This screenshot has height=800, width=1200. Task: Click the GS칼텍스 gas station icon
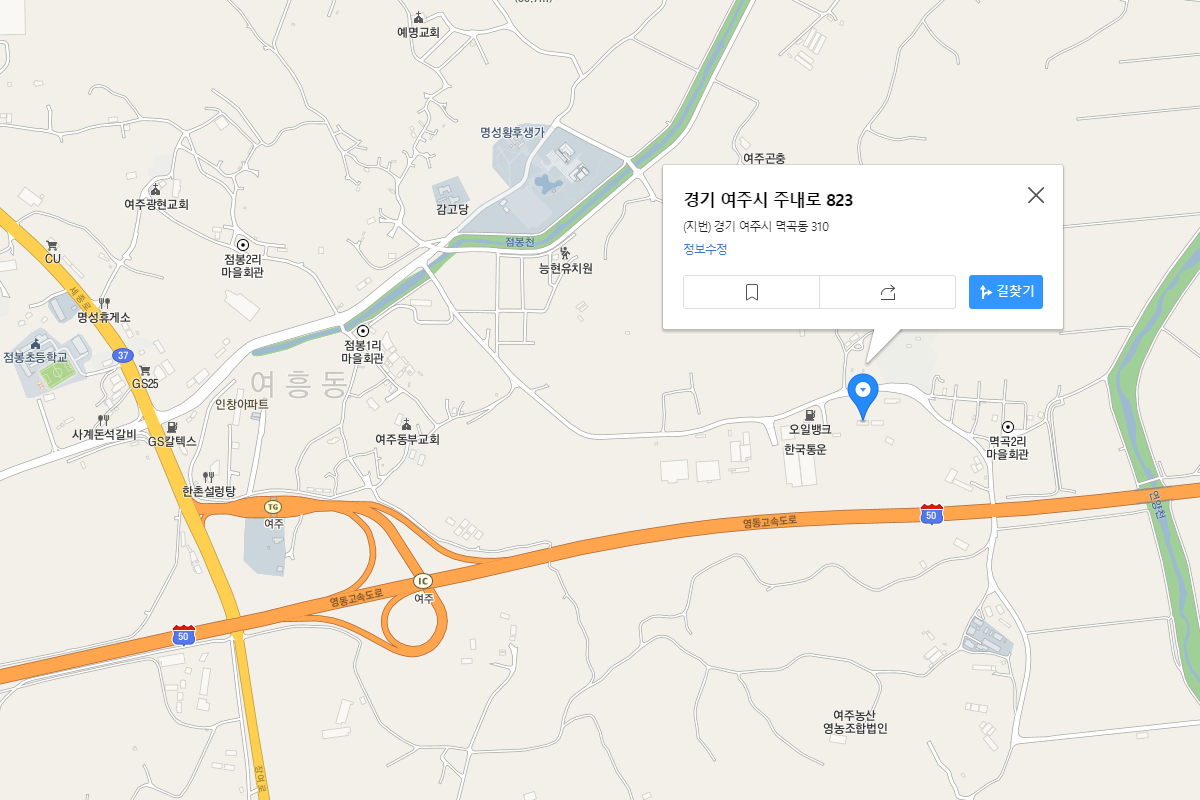pyautogui.click(x=172, y=426)
